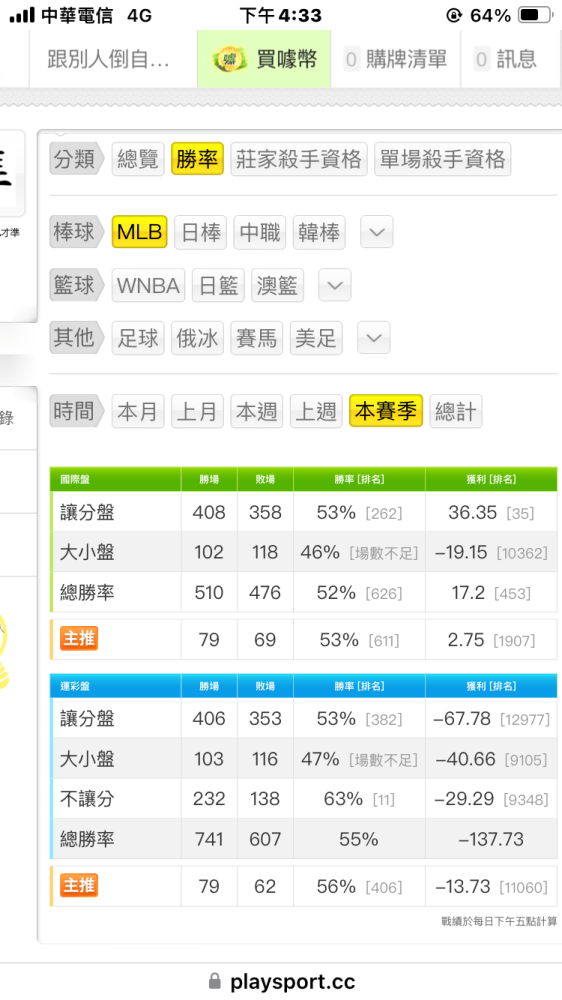Select 莊家殺手資格 category

[299, 159]
